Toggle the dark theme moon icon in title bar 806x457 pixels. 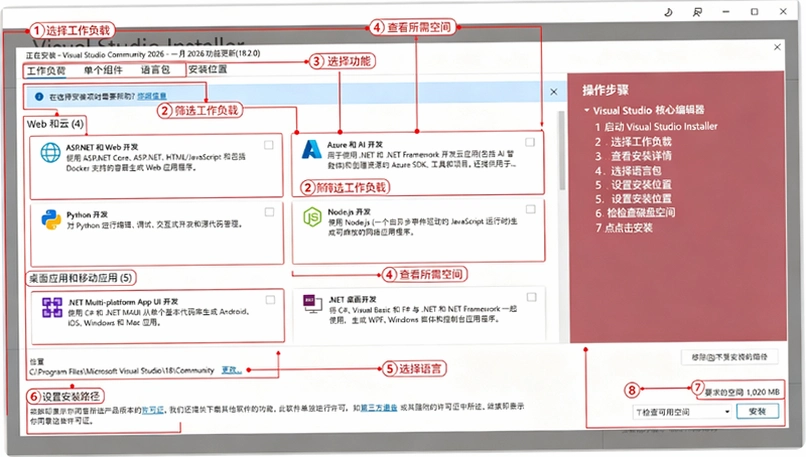[668, 12]
